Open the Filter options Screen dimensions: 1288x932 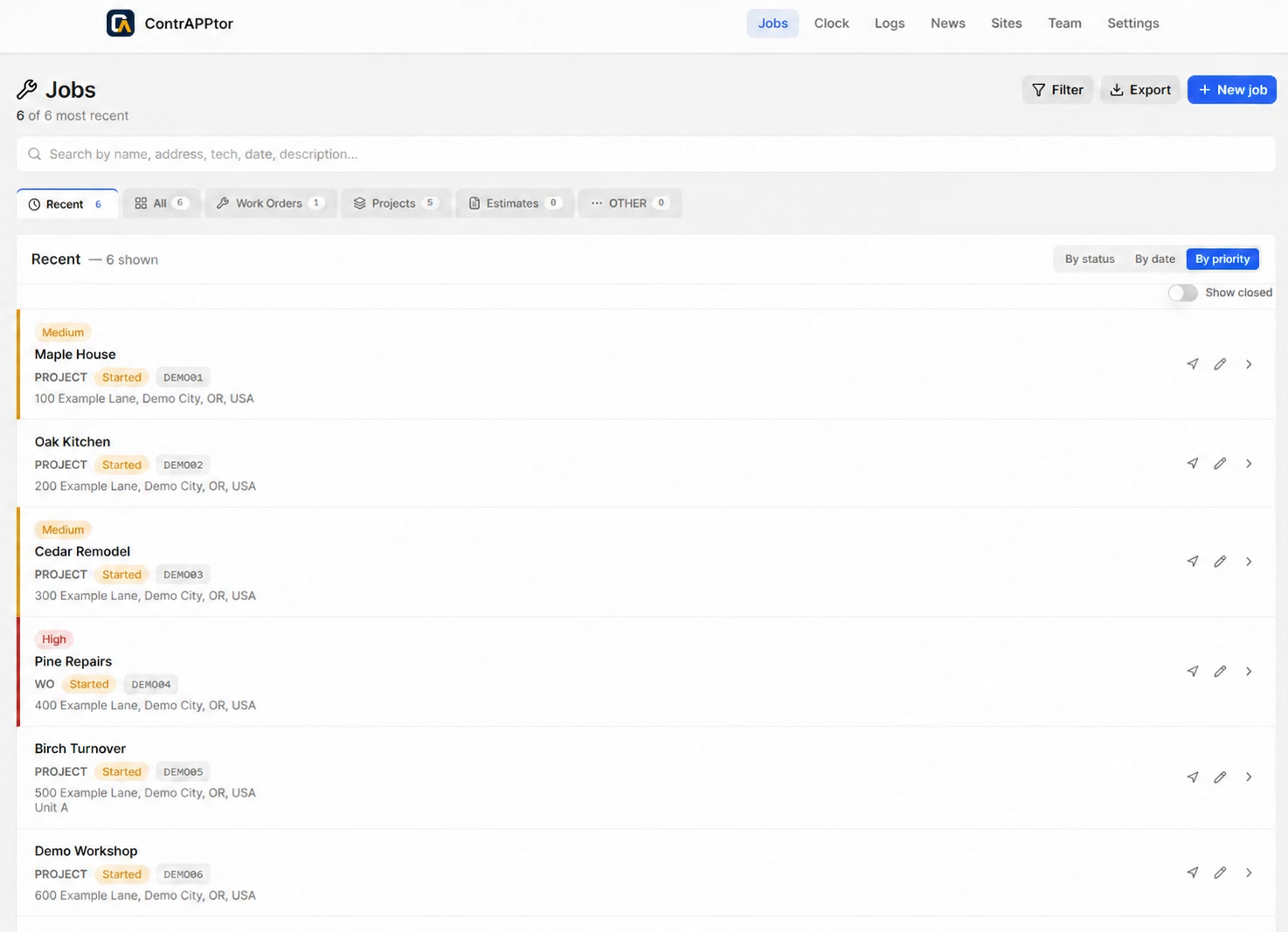tap(1057, 90)
